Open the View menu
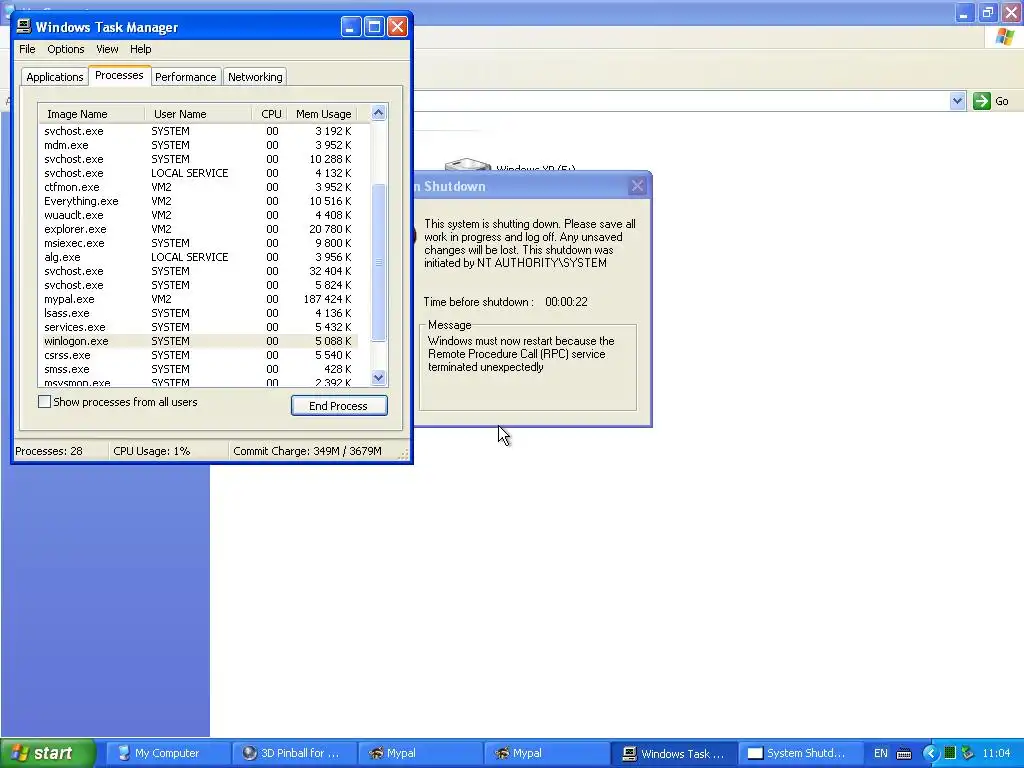This screenshot has width=1024, height=768. click(107, 49)
